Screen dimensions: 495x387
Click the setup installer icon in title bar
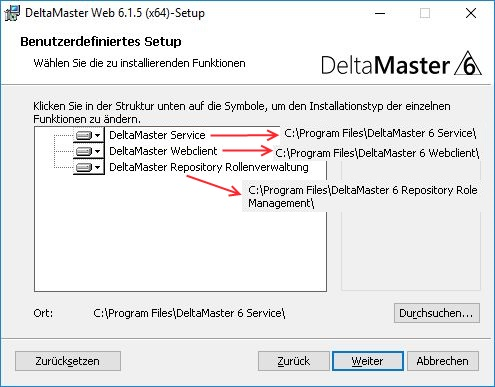click(x=12, y=13)
